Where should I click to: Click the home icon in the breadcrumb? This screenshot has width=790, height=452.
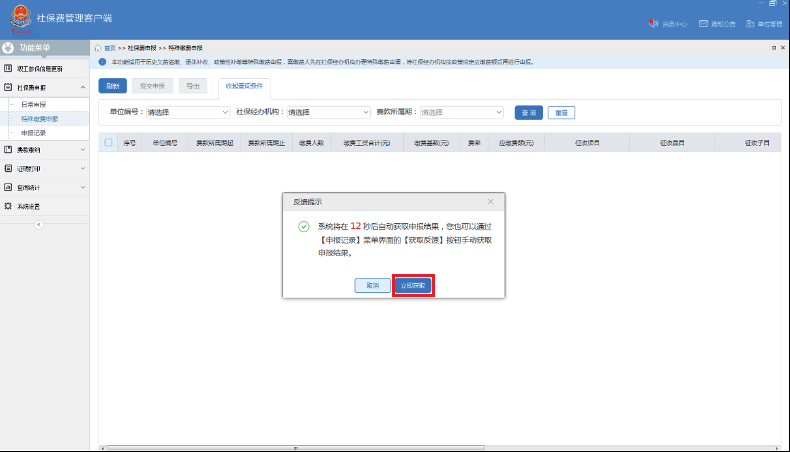pyautogui.click(x=97, y=47)
